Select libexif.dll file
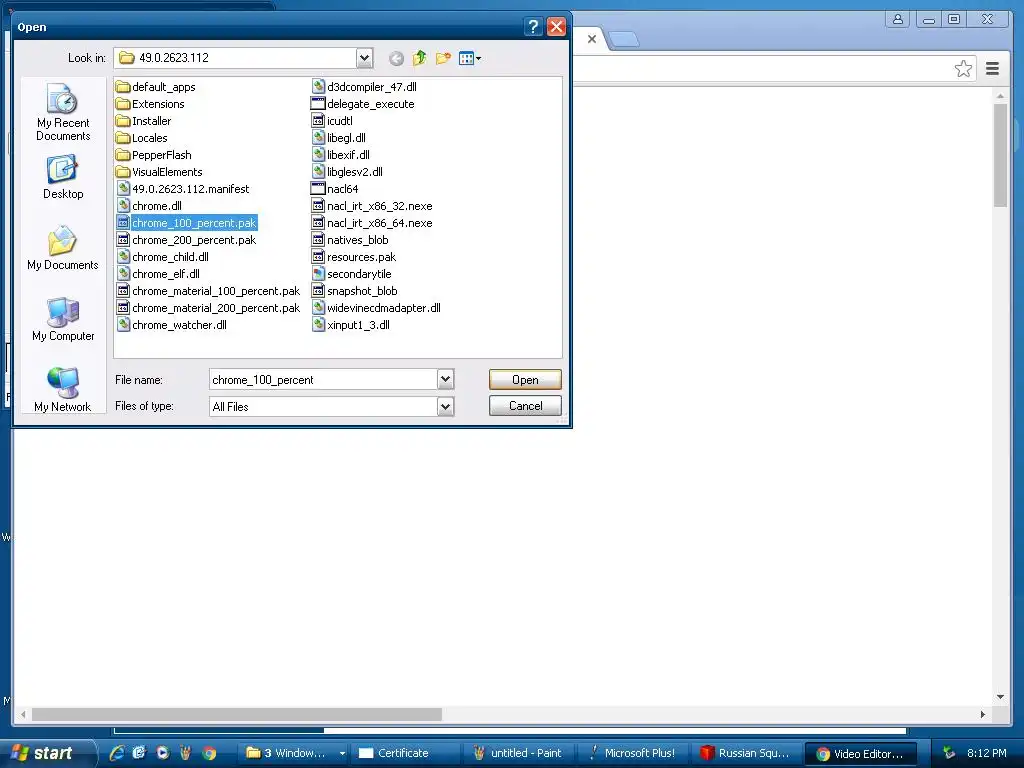The image size is (1024, 768). [341, 155]
